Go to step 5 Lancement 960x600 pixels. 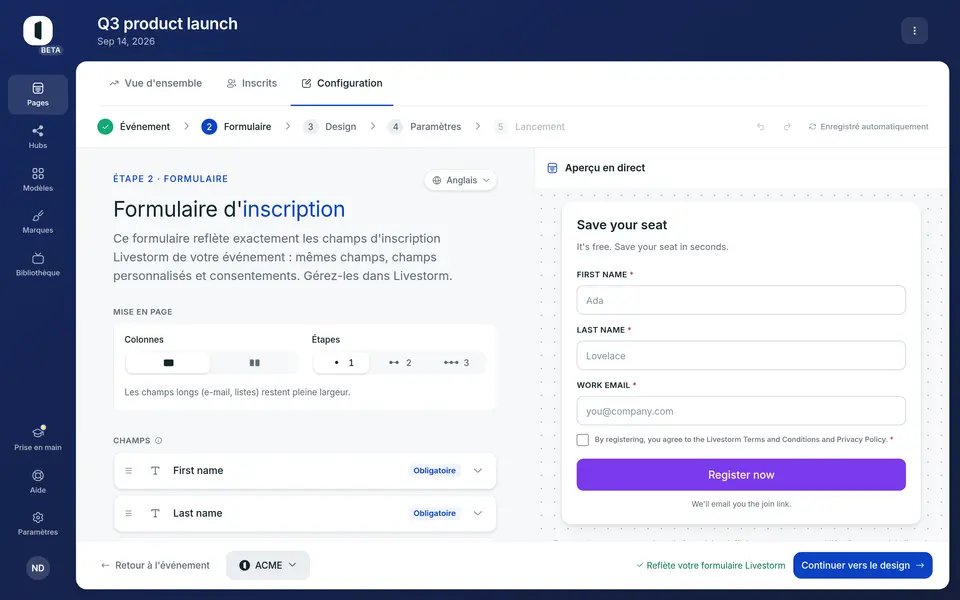point(530,127)
